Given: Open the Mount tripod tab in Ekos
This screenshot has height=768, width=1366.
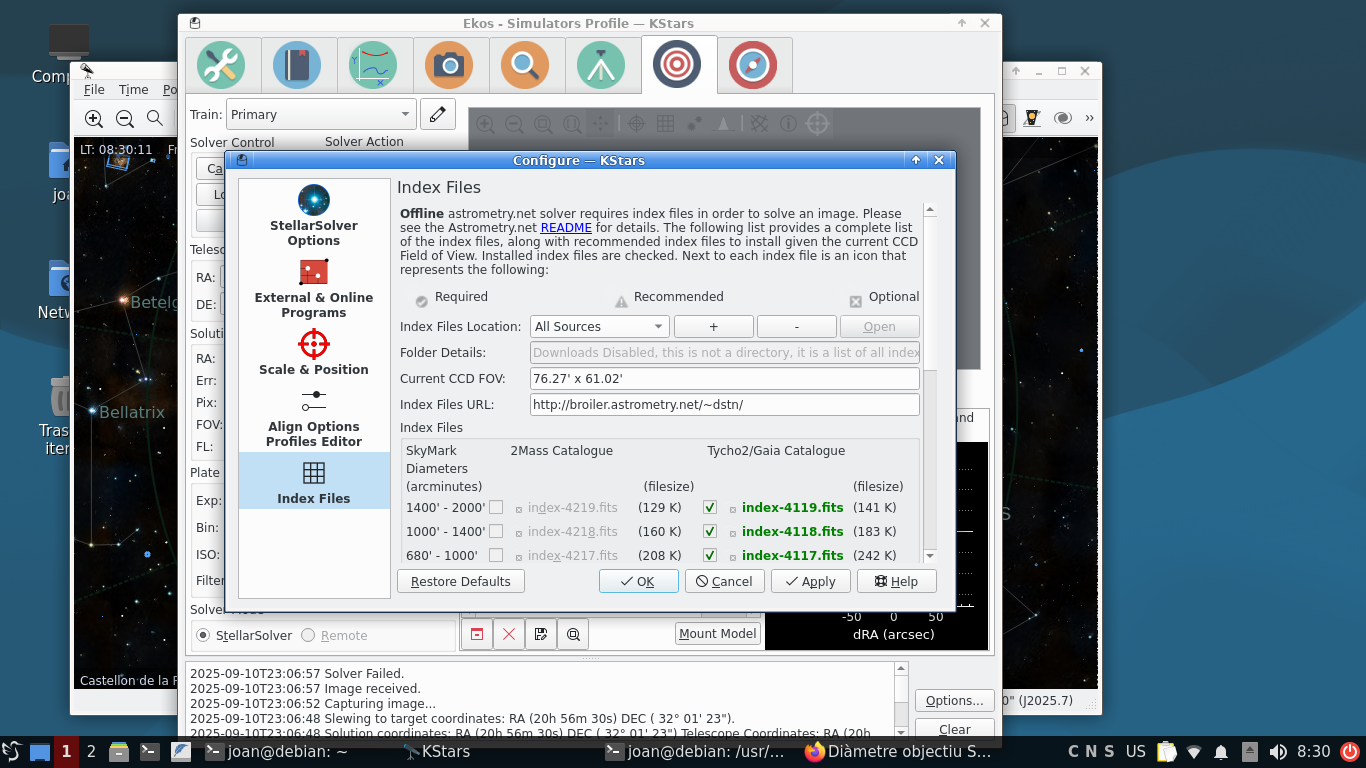Looking at the screenshot, I should [x=601, y=65].
